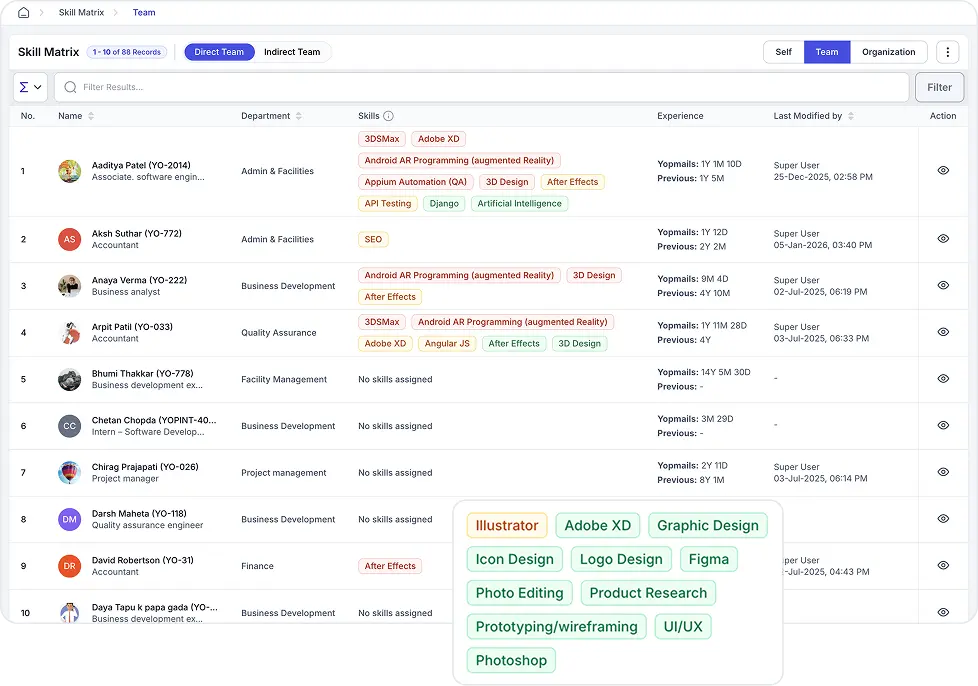Click the orange Illustrator skill tag
978x686 pixels.
(507, 526)
